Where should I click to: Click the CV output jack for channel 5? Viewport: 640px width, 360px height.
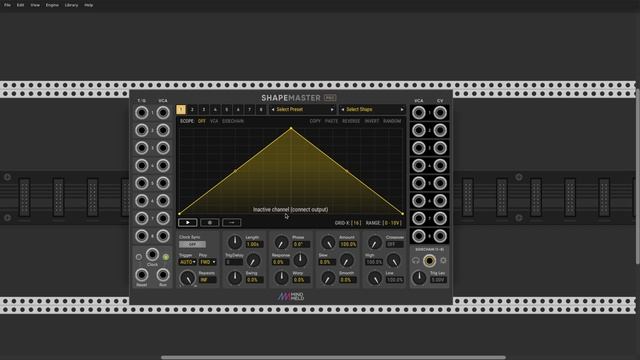click(440, 183)
